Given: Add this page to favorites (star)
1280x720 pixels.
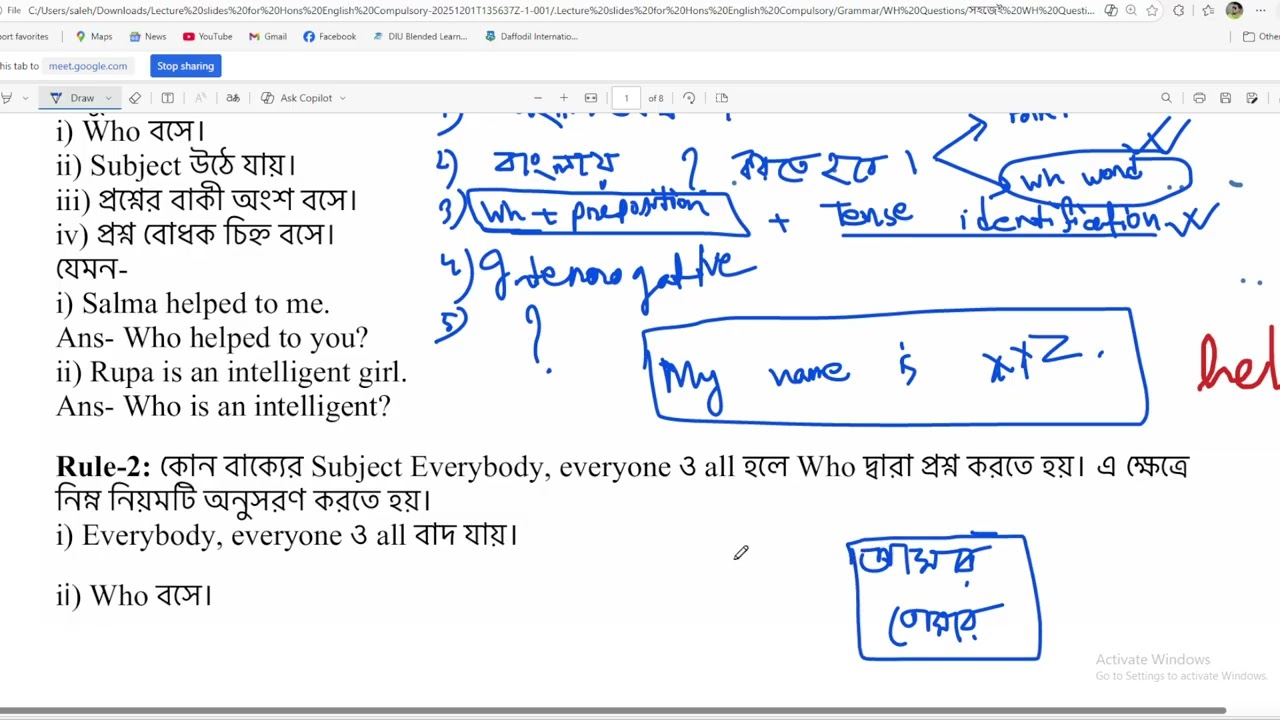Looking at the screenshot, I should (1152, 11).
